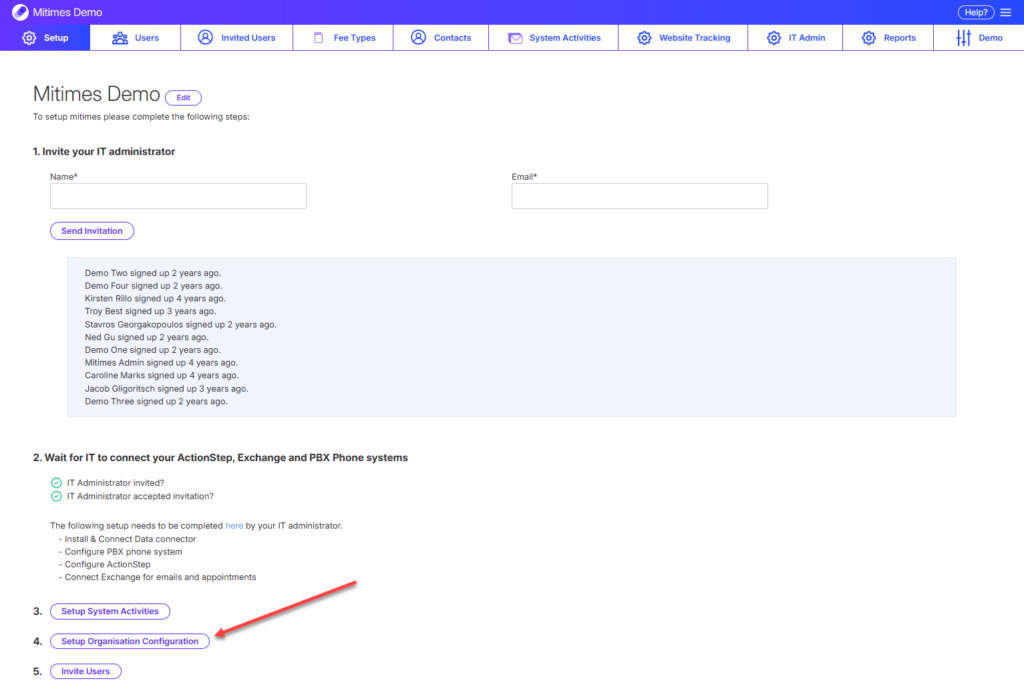
Task: Click the Fee Types document icon
Action: pos(318,38)
